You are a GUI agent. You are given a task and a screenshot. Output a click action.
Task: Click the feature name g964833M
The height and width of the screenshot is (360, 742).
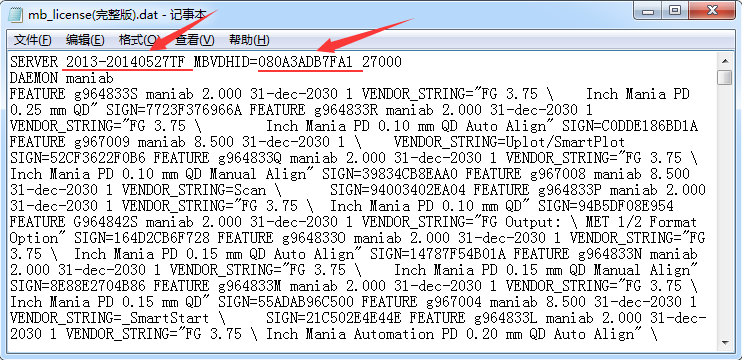250,286
